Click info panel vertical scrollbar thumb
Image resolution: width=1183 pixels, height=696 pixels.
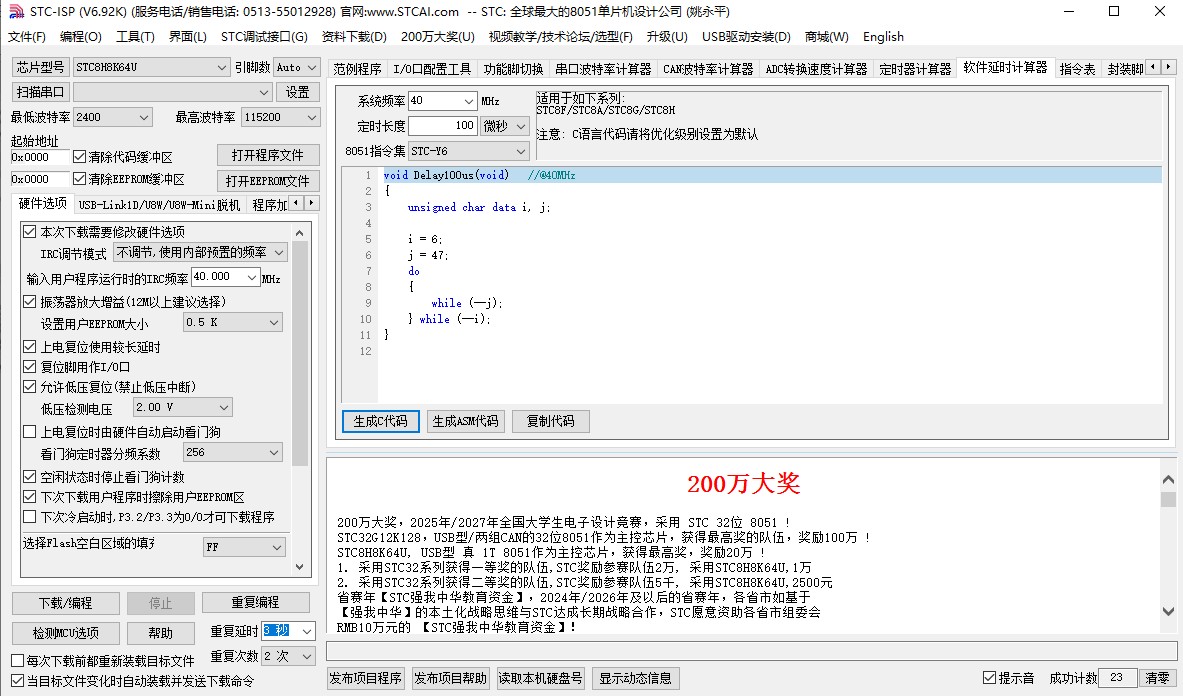[1169, 499]
